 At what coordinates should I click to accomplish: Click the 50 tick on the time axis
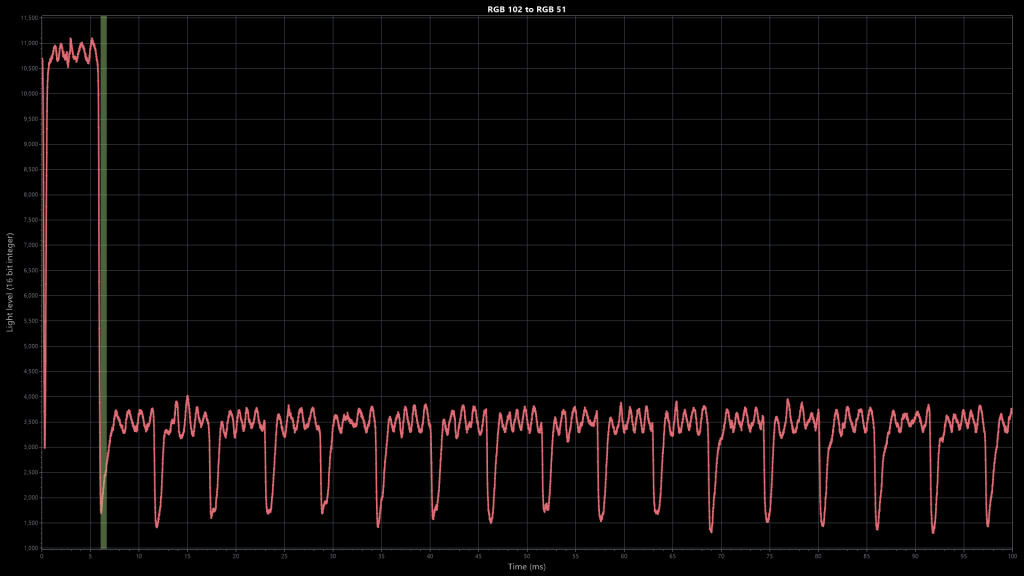[526, 556]
